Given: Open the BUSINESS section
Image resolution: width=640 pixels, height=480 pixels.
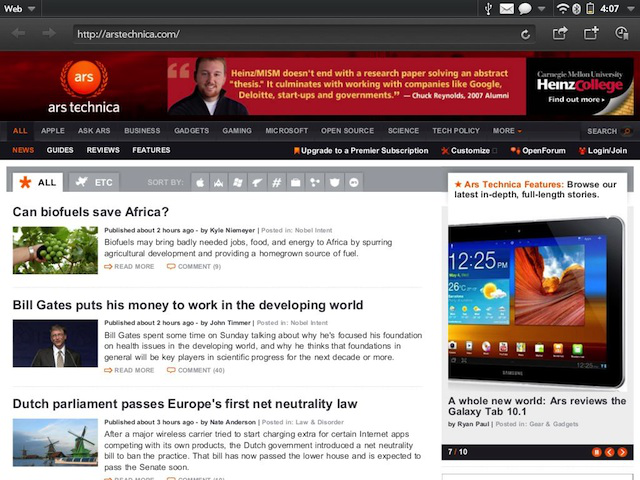Looking at the screenshot, I should [142, 131].
